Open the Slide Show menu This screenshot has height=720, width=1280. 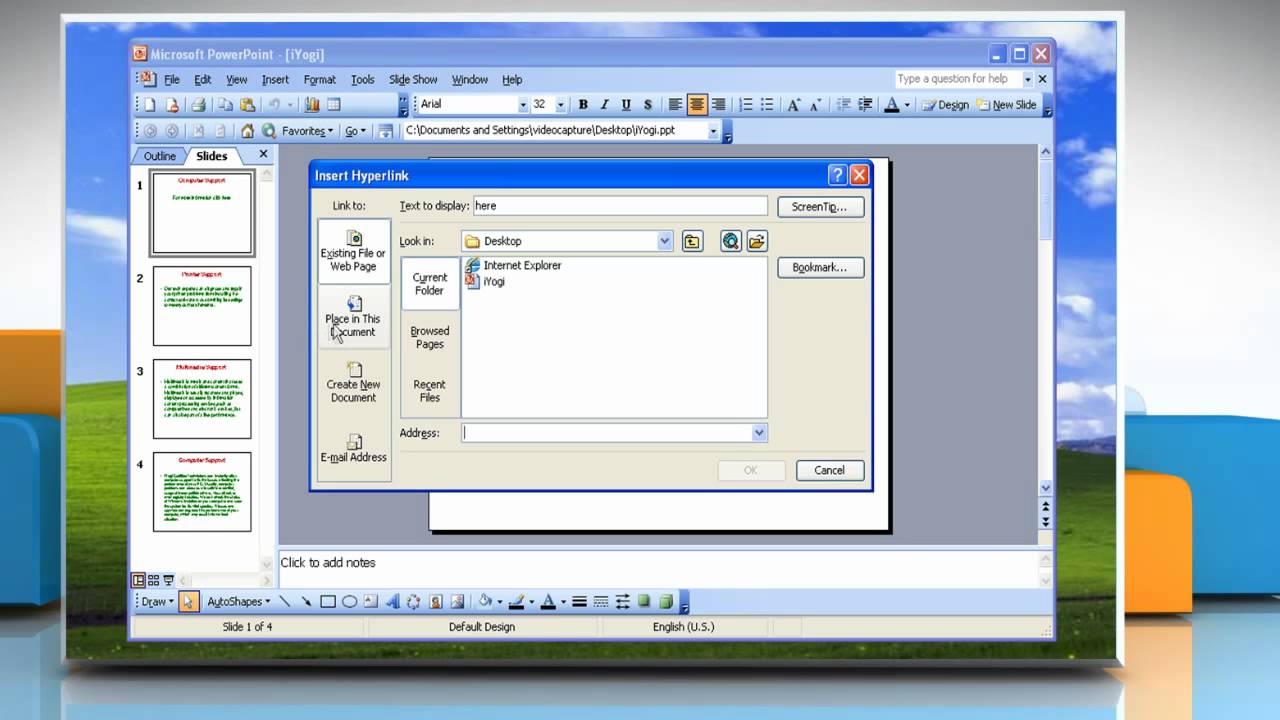[413, 80]
